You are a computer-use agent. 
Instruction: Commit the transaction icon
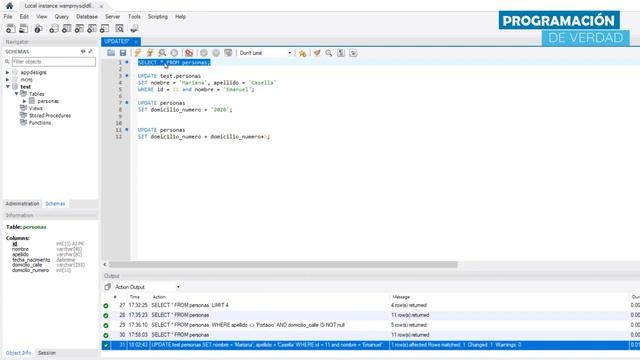204,53
